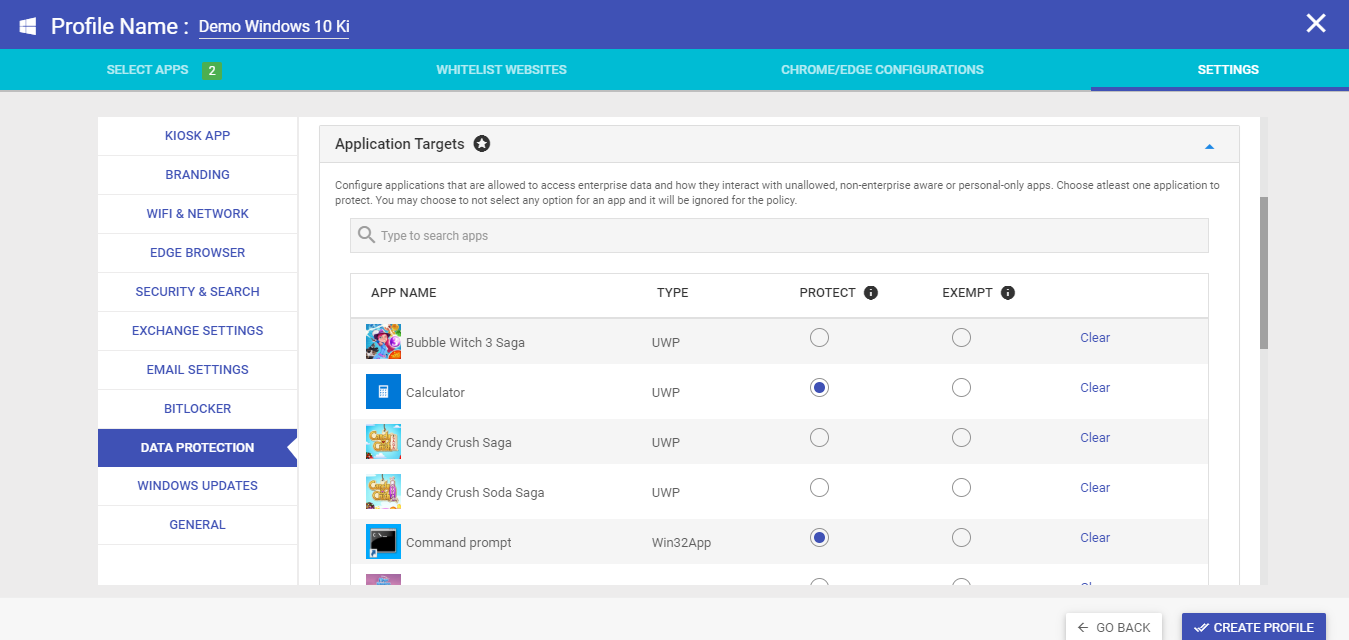Open General settings section
Viewport: 1349px width, 640px height.
pos(197,525)
